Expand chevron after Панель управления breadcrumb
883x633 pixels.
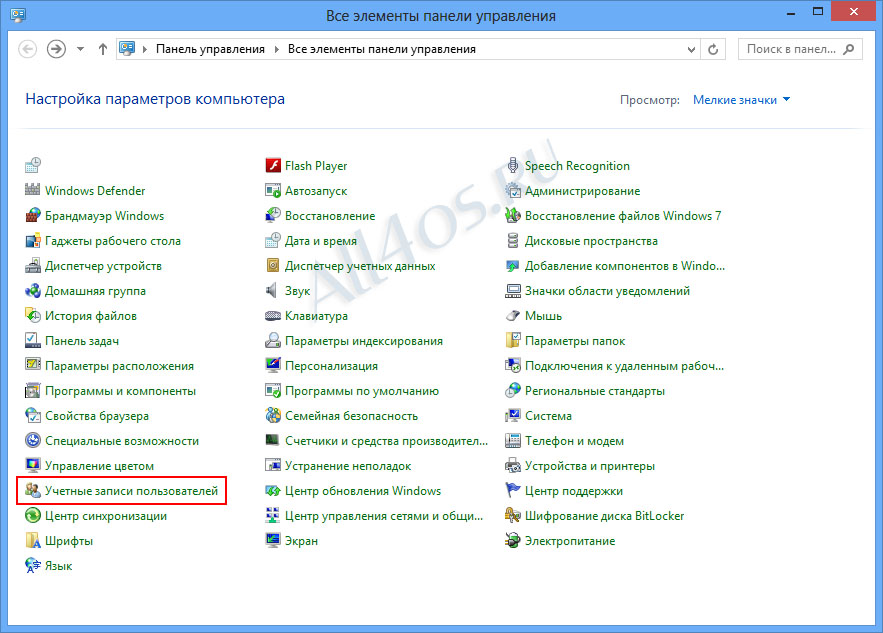click(x=277, y=50)
